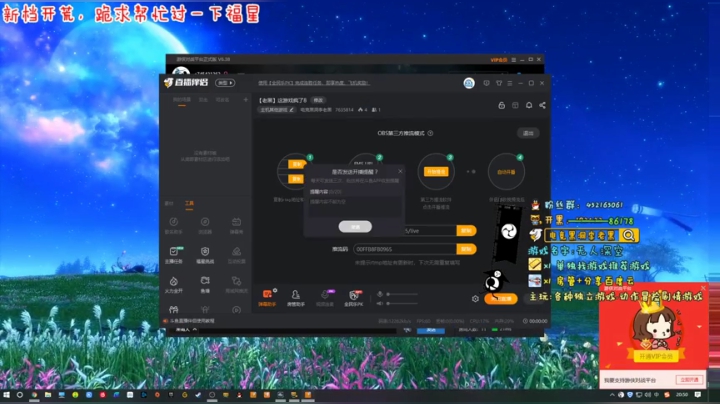Click the 修改 button beside the room title
This screenshot has width=720, height=404.
(318, 100)
